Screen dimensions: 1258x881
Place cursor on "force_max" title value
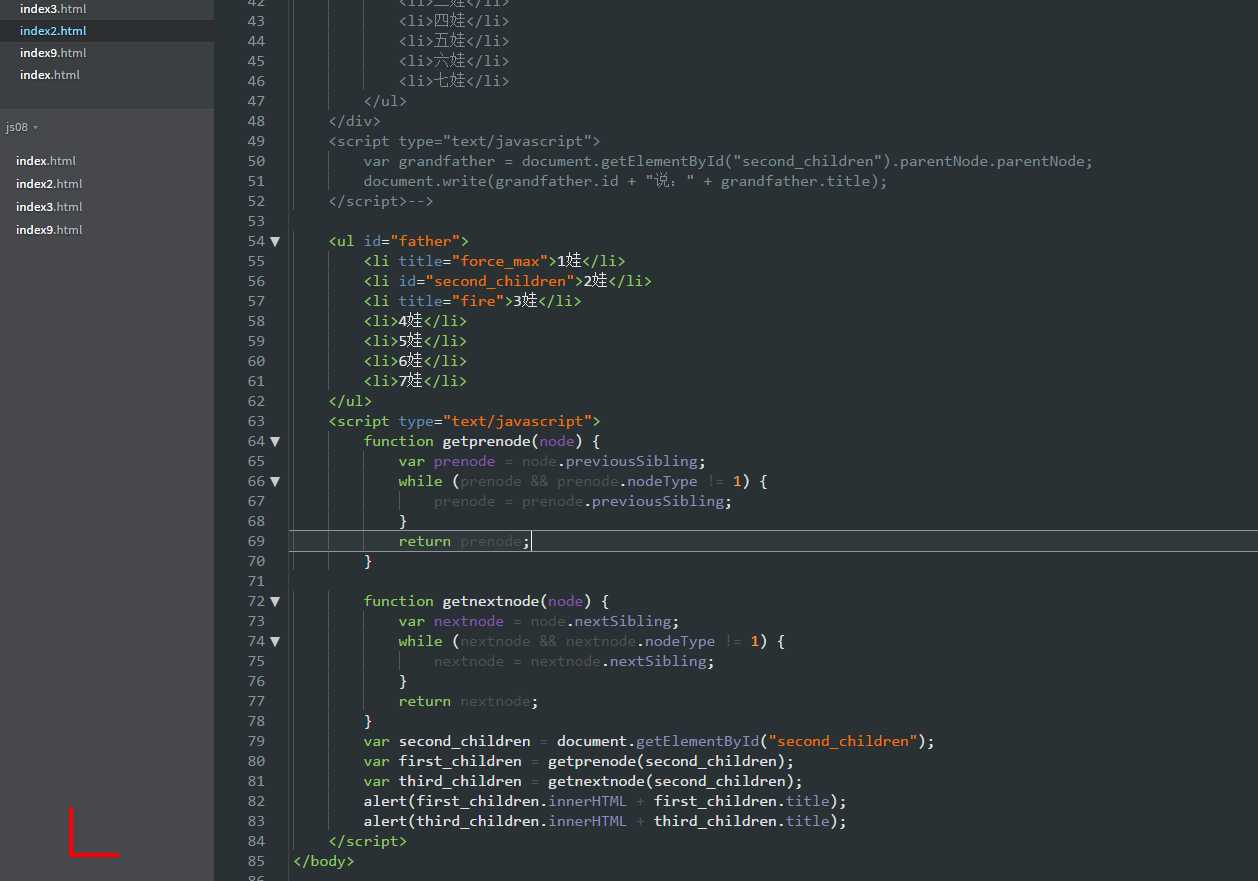[499, 261]
